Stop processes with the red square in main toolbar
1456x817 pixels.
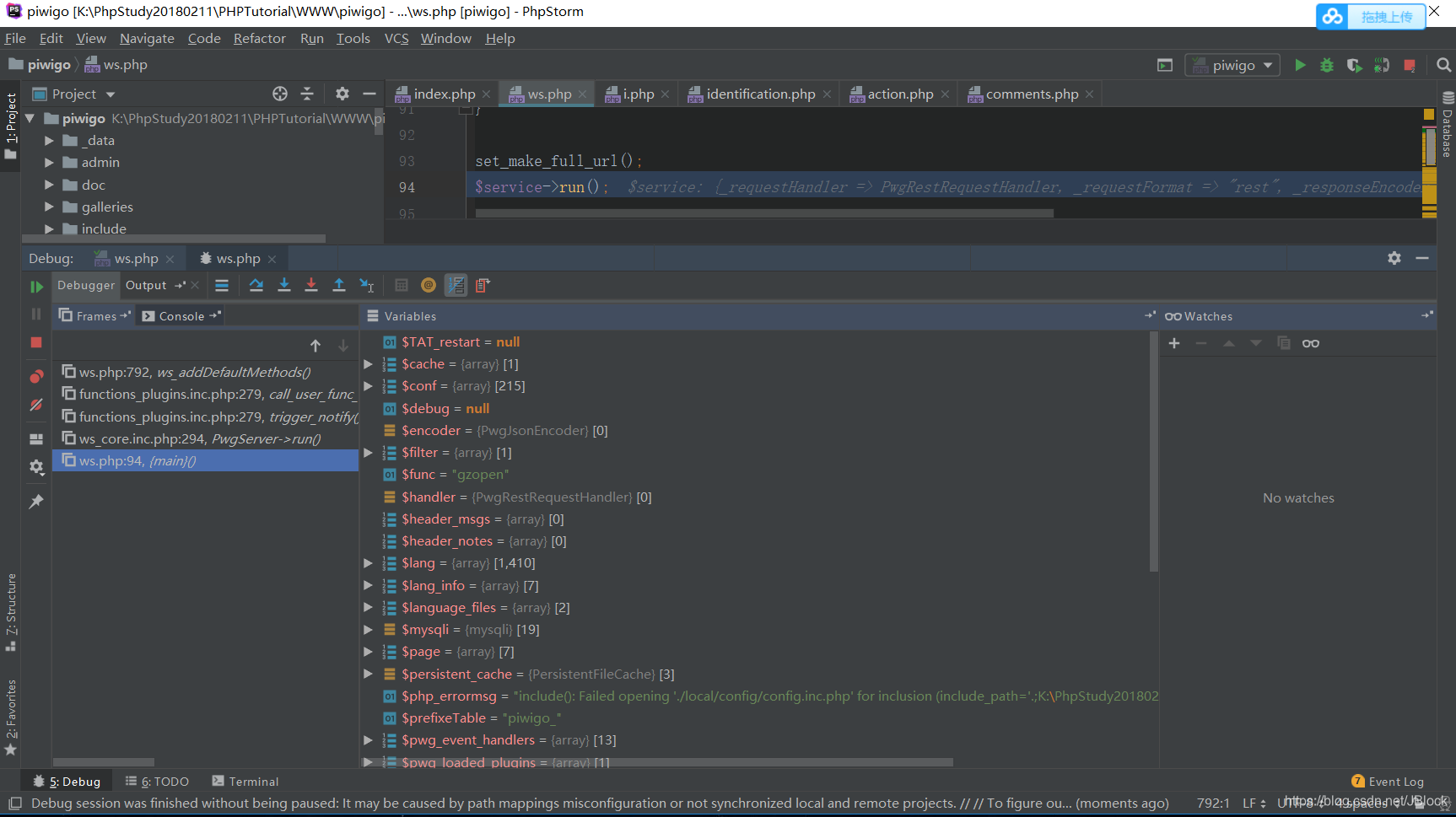pos(1410,65)
